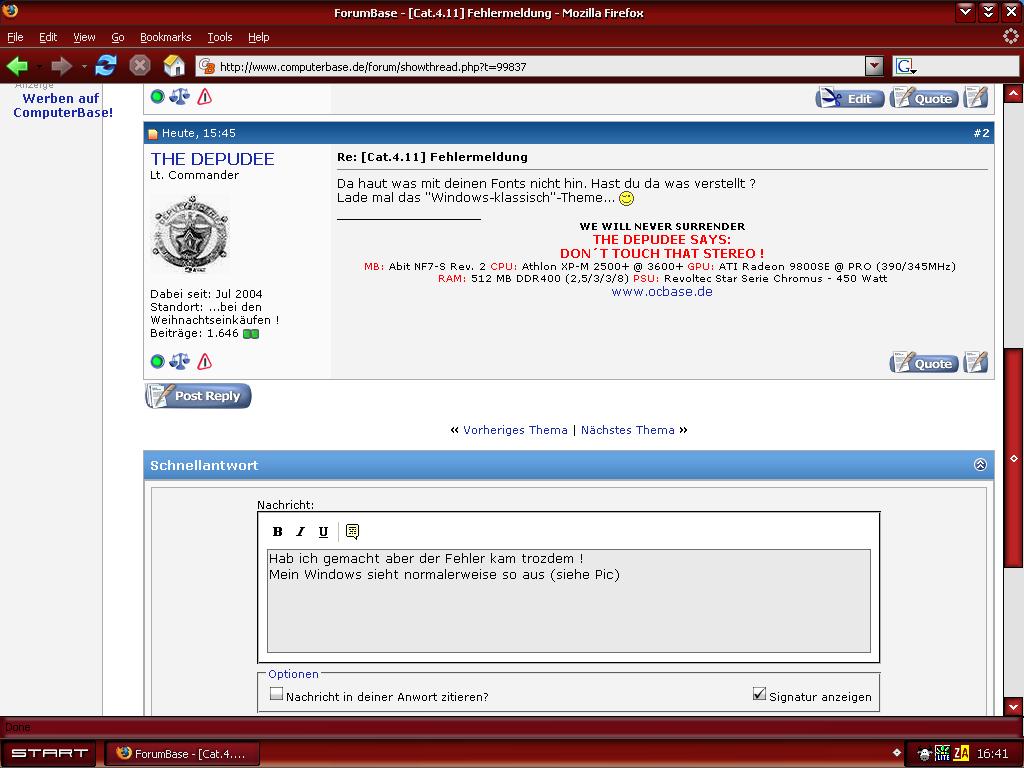Screen dimensions: 1024x768
Task: Click quick reply icon in post #2
Action: (976, 362)
